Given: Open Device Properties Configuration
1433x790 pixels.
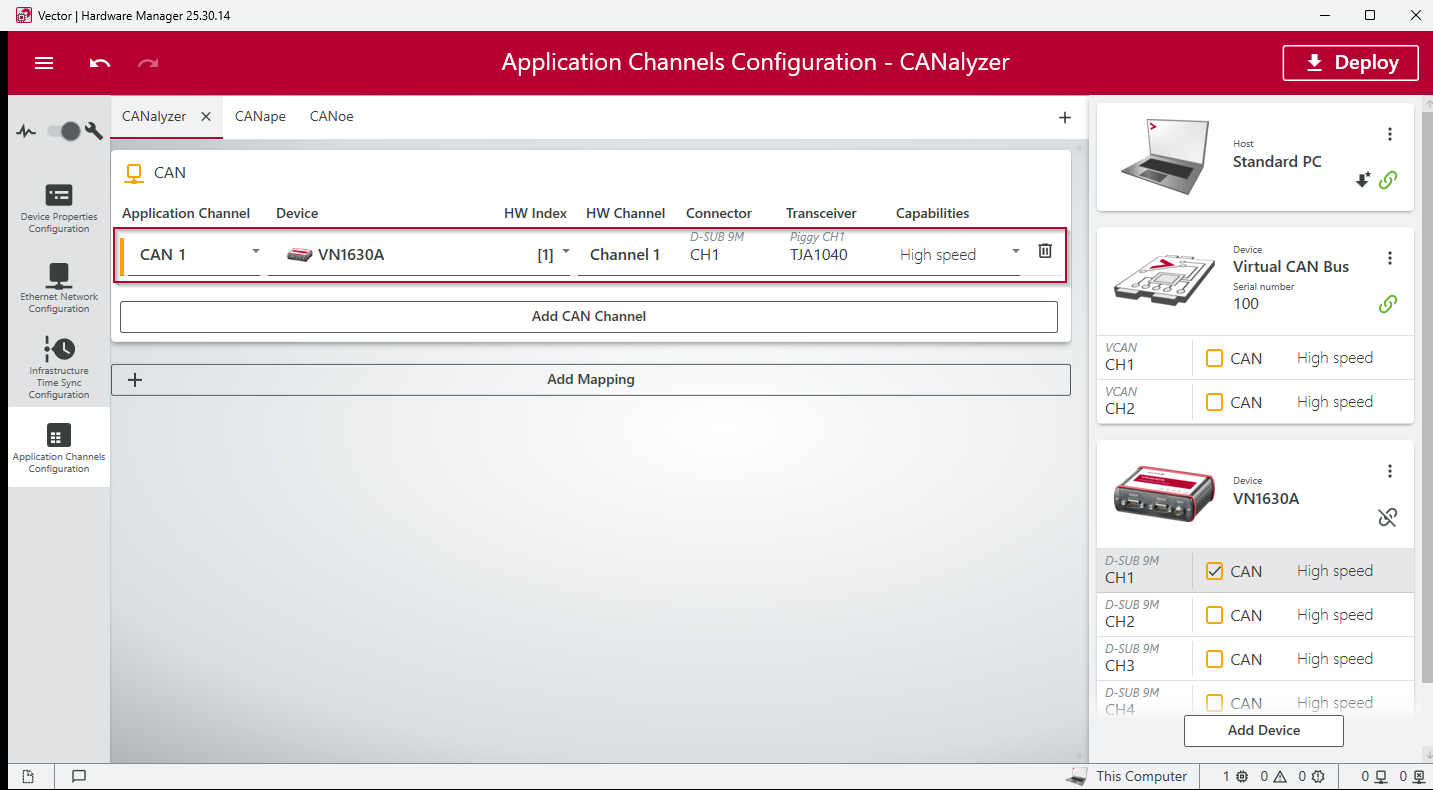Looking at the screenshot, I should 59,208.
